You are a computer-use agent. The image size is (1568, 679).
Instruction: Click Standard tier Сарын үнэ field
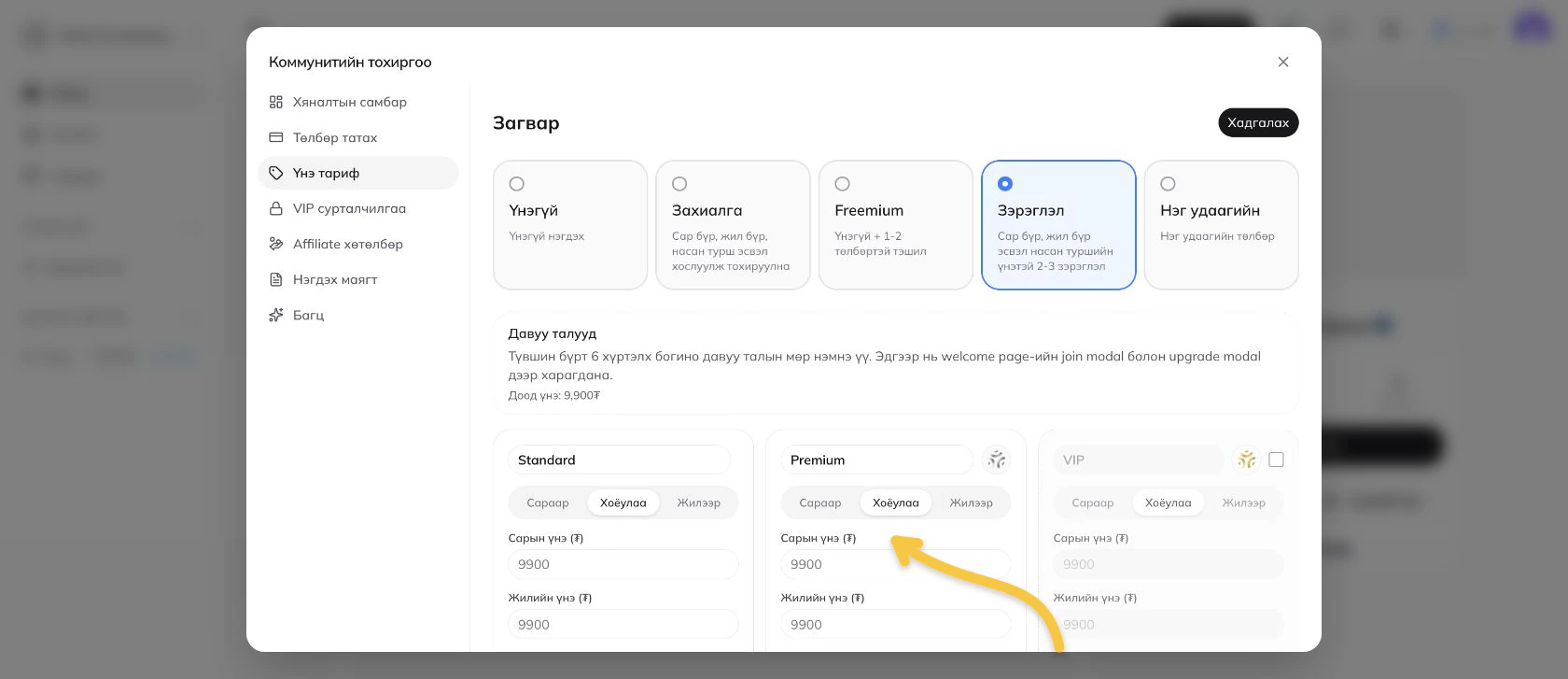click(x=623, y=564)
